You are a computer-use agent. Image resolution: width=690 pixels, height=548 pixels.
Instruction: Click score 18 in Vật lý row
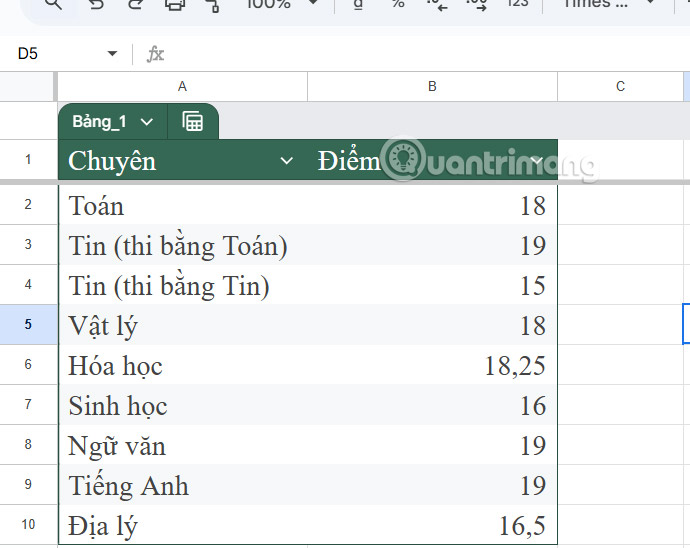click(433, 325)
